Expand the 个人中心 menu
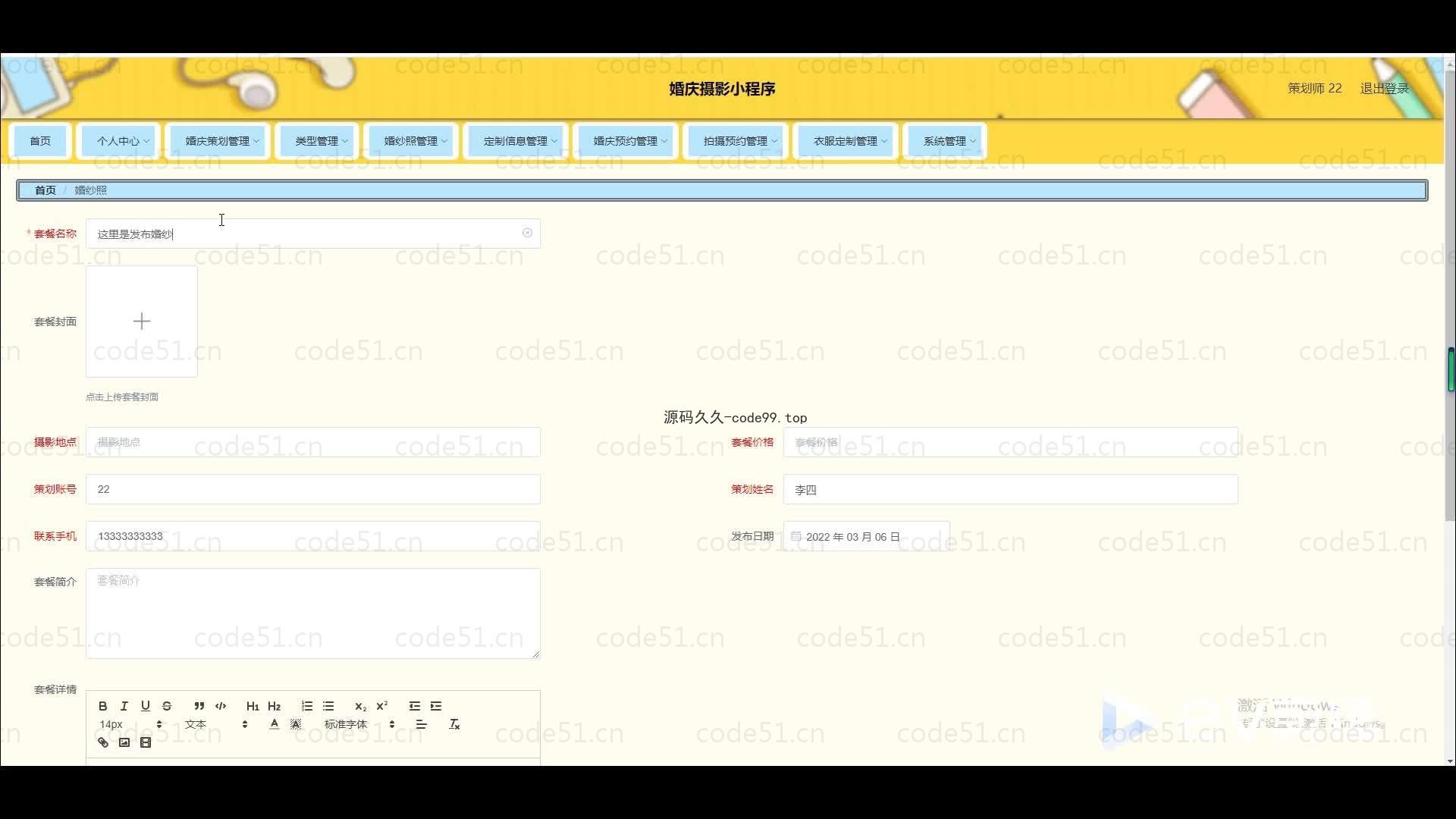The image size is (1456, 819). click(118, 141)
